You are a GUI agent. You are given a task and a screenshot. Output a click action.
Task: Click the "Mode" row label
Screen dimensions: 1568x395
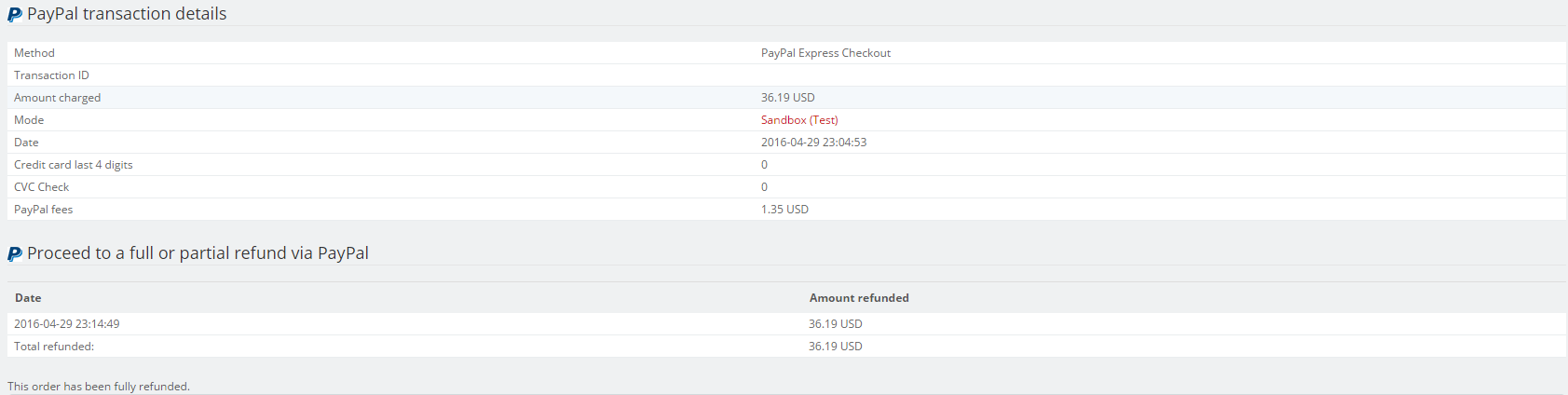(x=29, y=120)
